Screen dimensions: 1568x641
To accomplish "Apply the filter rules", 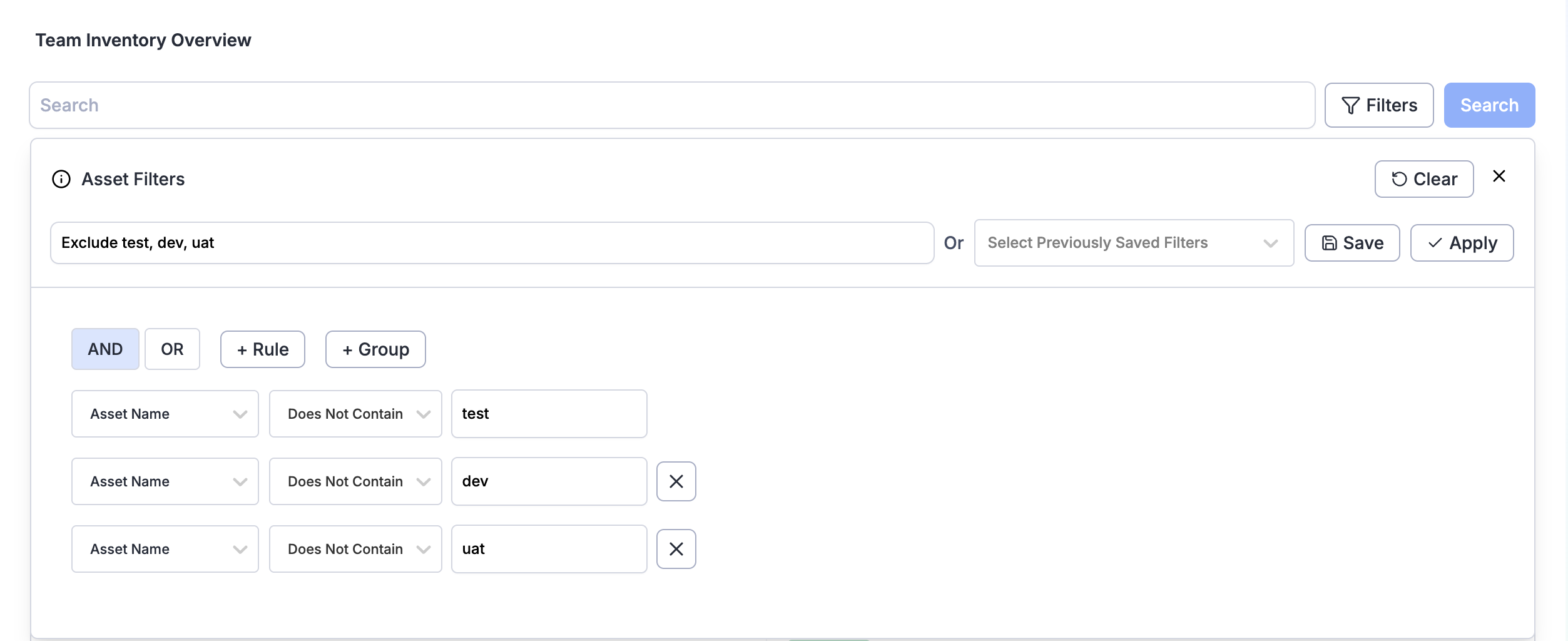I will [x=1461, y=243].
